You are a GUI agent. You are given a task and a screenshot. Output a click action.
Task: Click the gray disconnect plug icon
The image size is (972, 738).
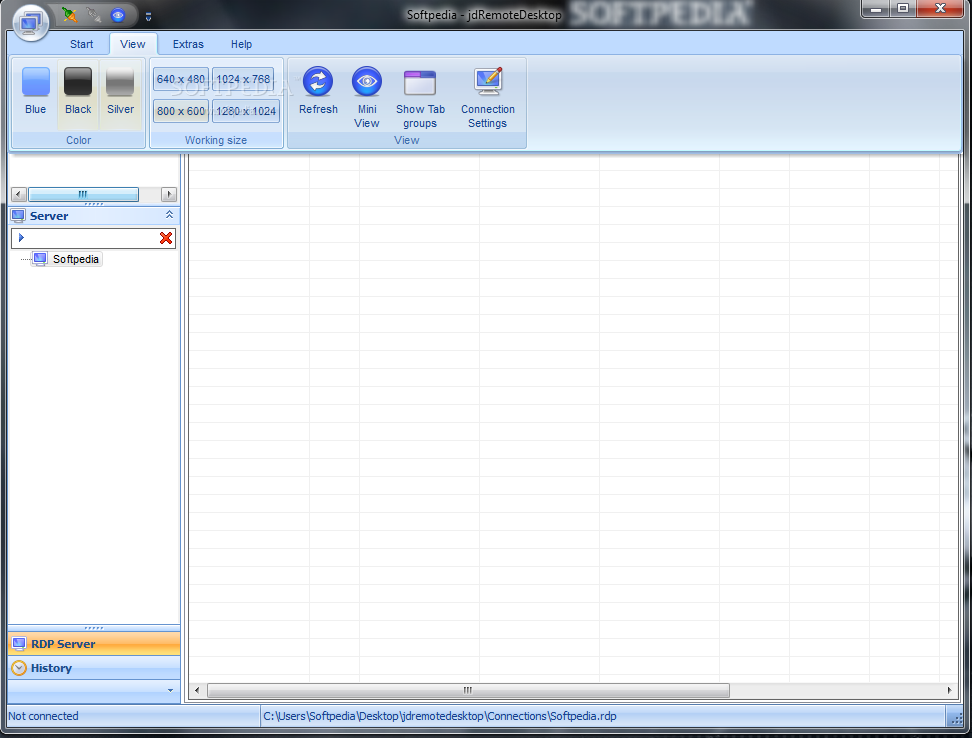(x=94, y=15)
